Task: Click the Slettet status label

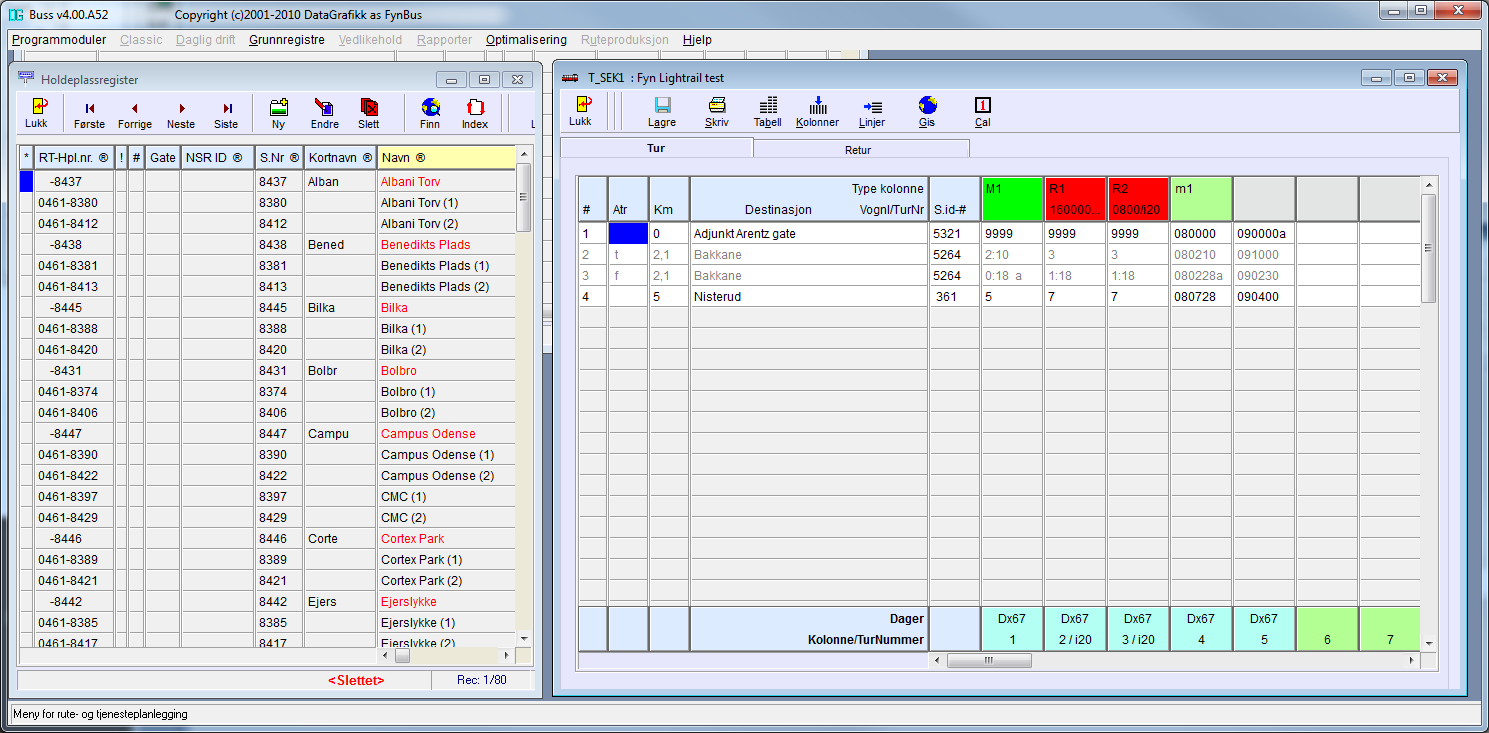Action: (x=356, y=681)
